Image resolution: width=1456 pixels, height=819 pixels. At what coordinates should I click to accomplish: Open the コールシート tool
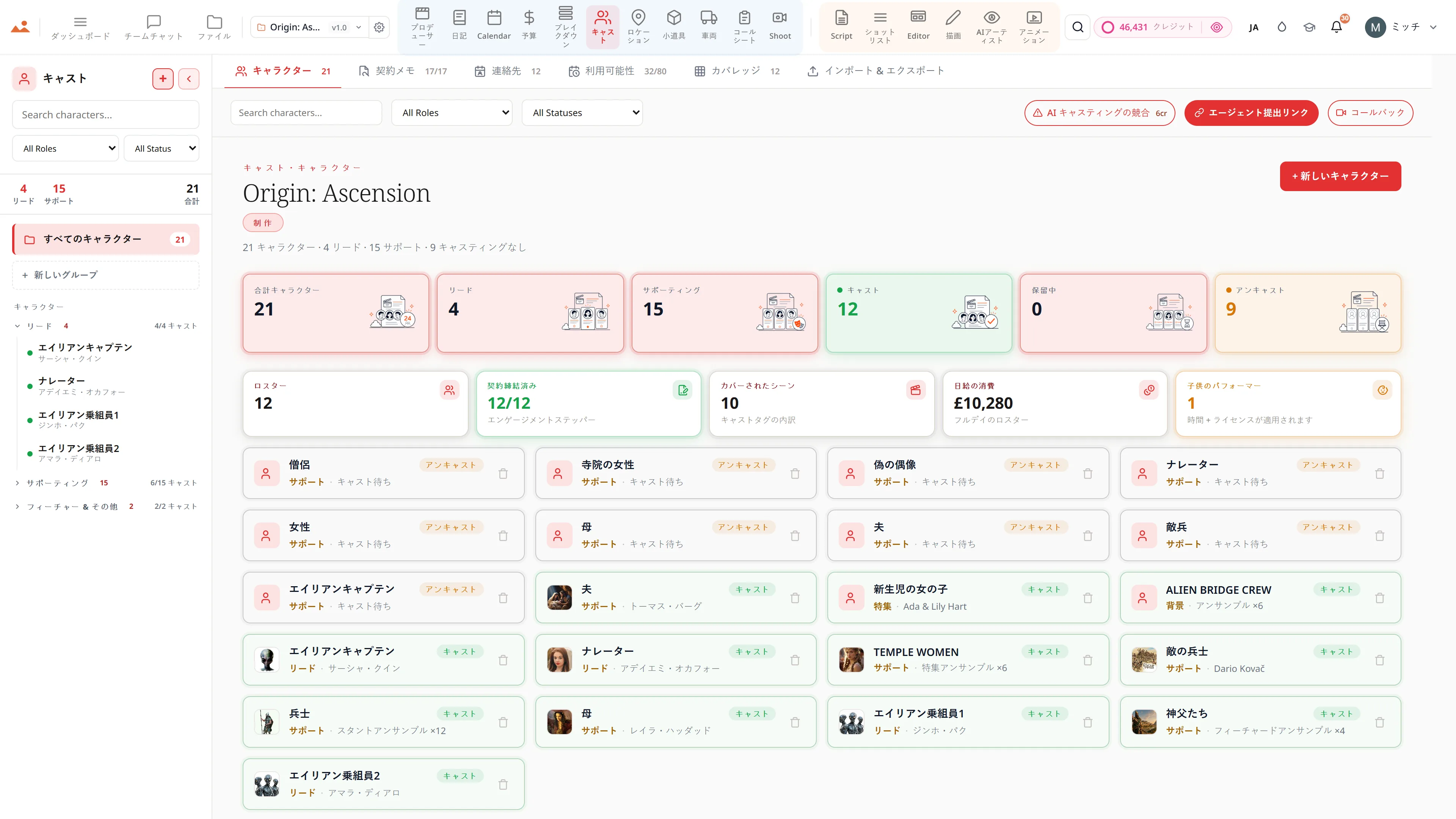point(745,27)
